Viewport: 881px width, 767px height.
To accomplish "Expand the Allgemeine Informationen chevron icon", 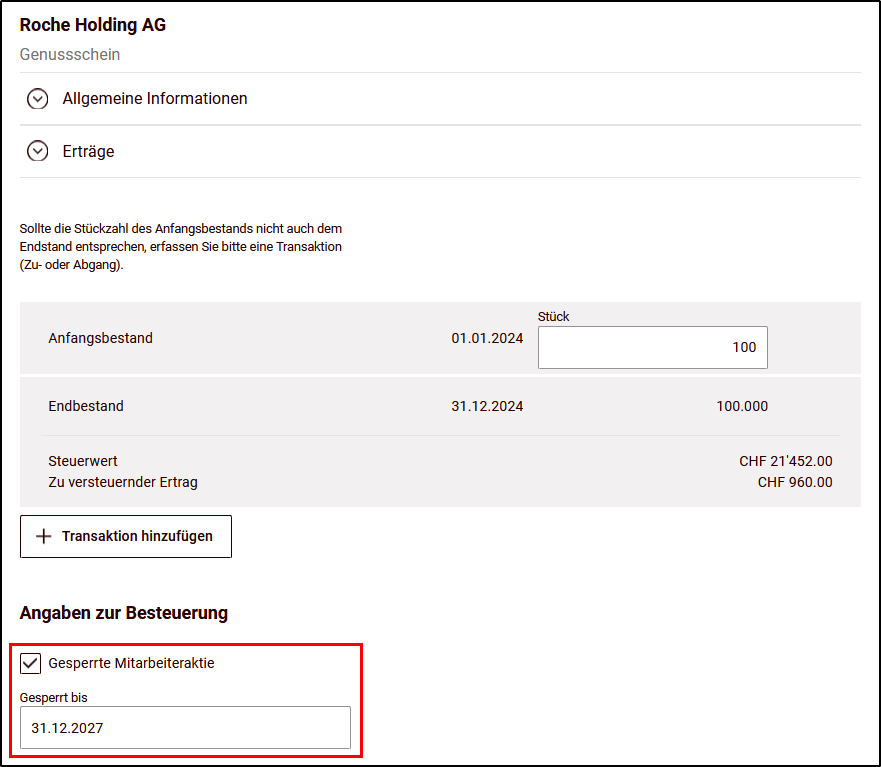I will pos(38,99).
